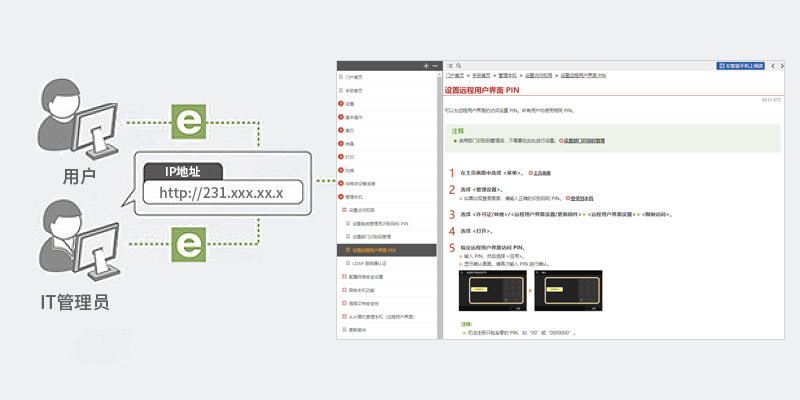Toggle the table of contents list icon

click(x=449, y=66)
